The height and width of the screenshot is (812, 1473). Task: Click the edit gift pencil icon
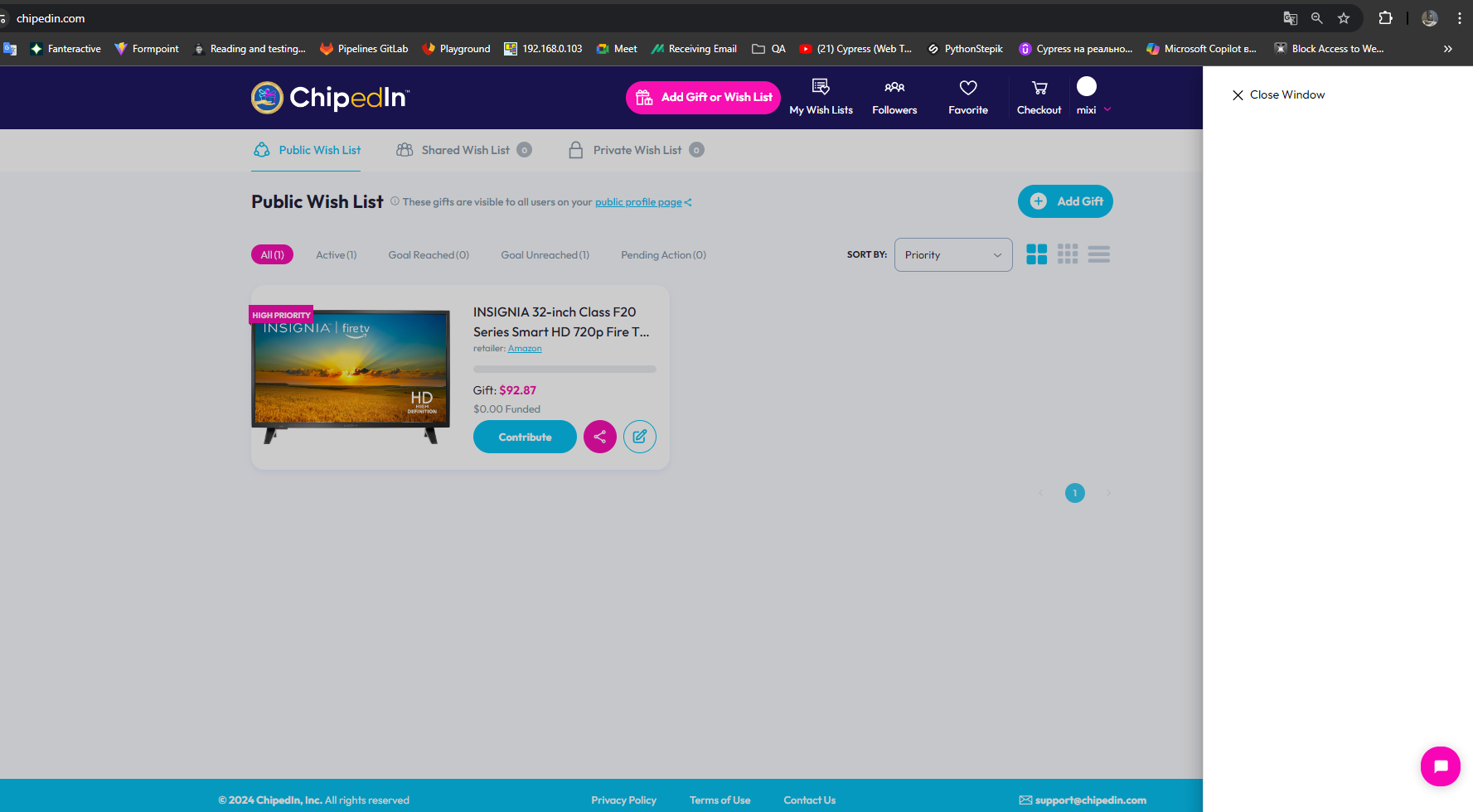tap(640, 437)
